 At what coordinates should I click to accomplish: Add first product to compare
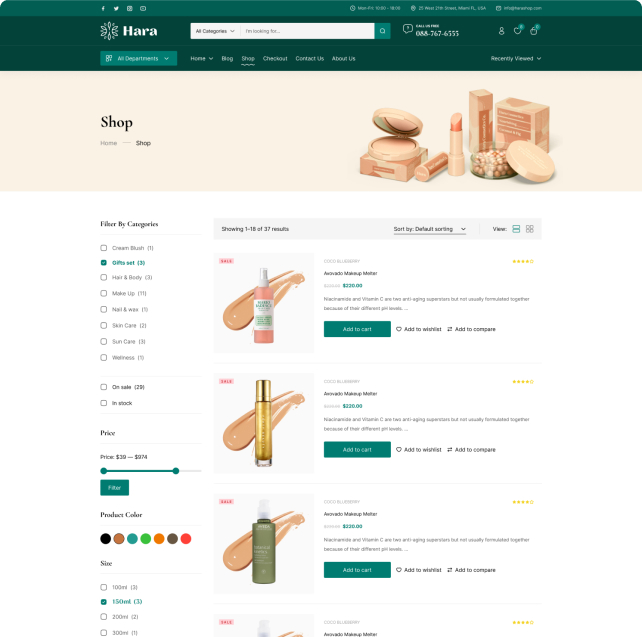coord(471,329)
